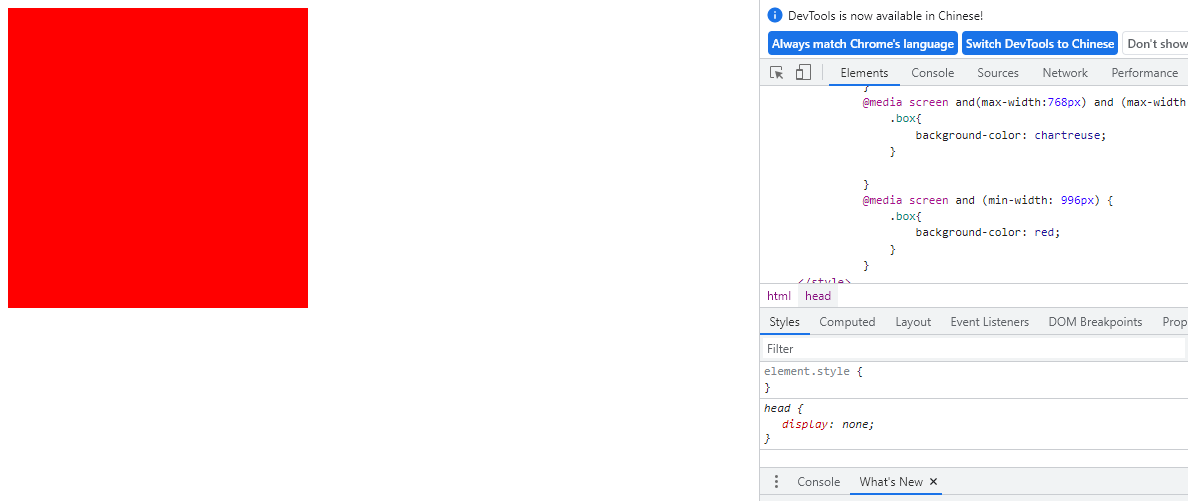Click the red box on the page
This screenshot has height=501, width=1188.
(158, 158)
